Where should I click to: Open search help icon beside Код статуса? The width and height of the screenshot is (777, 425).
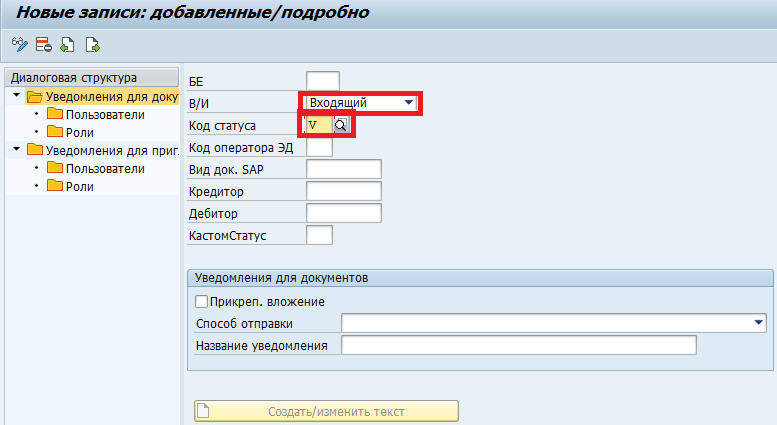pyautogui.click(x=341, y=125)
